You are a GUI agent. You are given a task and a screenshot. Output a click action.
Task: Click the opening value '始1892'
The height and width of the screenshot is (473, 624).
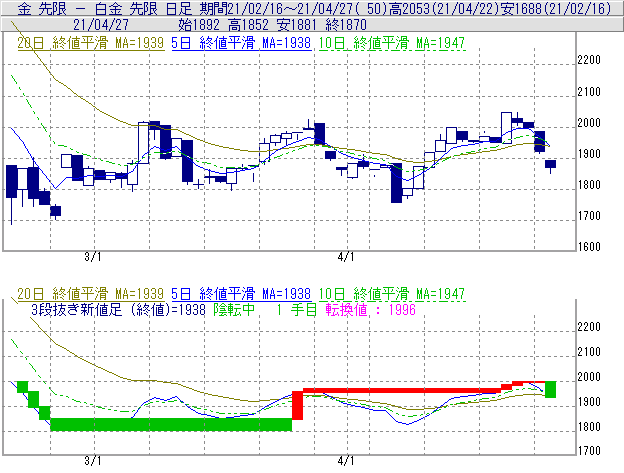pyautogui.click(x=199, y=25)
